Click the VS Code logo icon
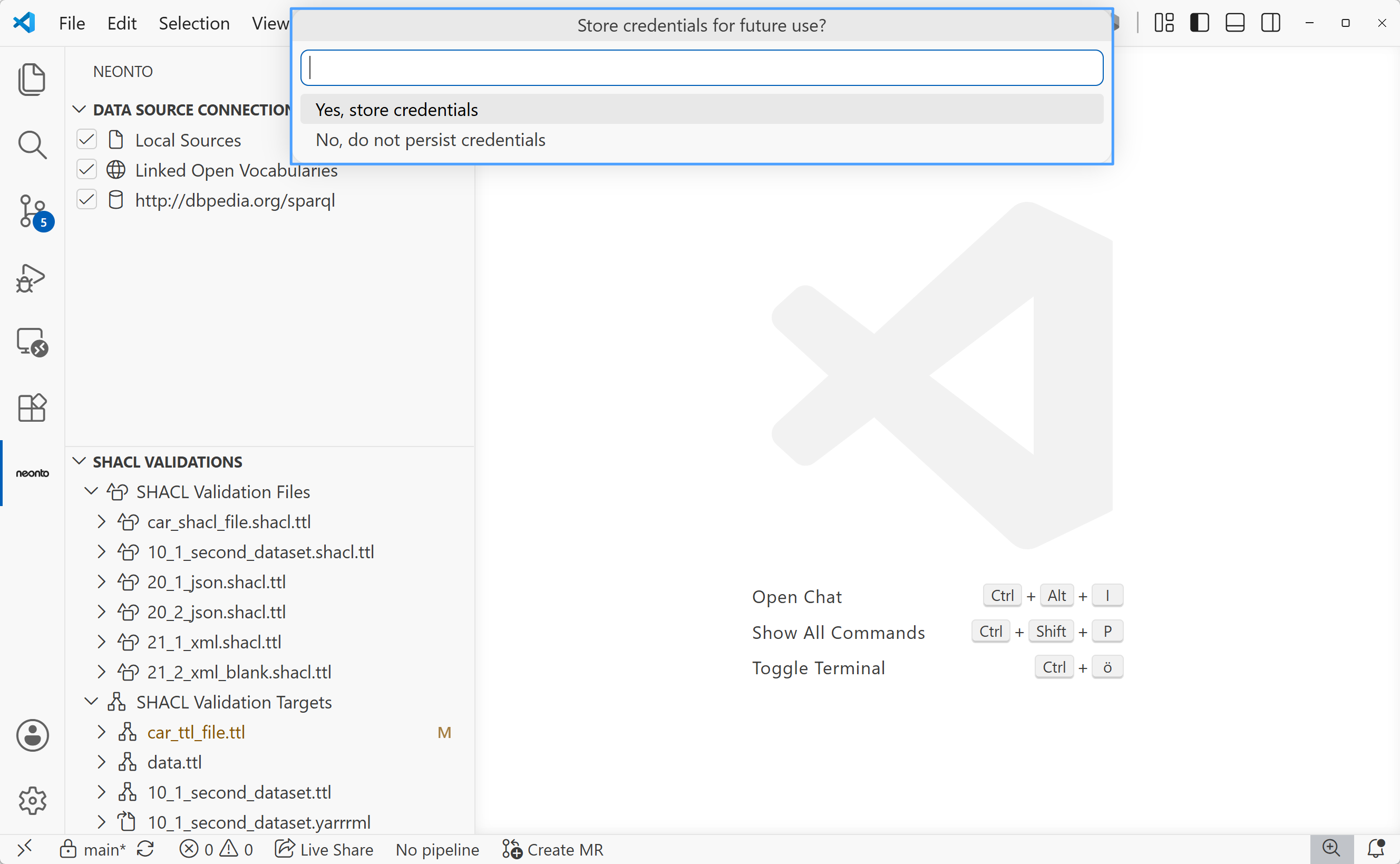1400x864 pixels. click(x=24, y=23)
